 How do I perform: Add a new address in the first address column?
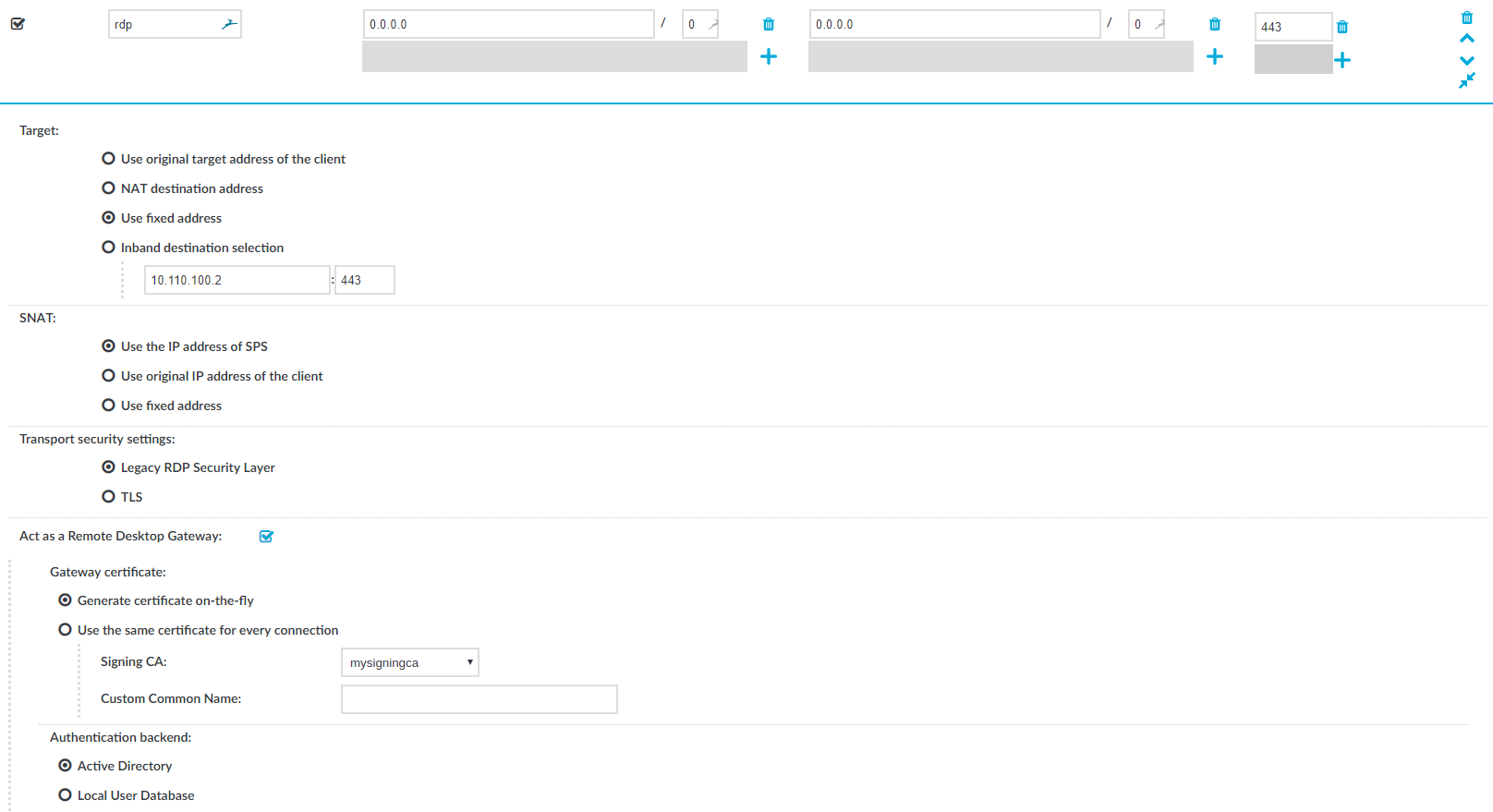769,56
